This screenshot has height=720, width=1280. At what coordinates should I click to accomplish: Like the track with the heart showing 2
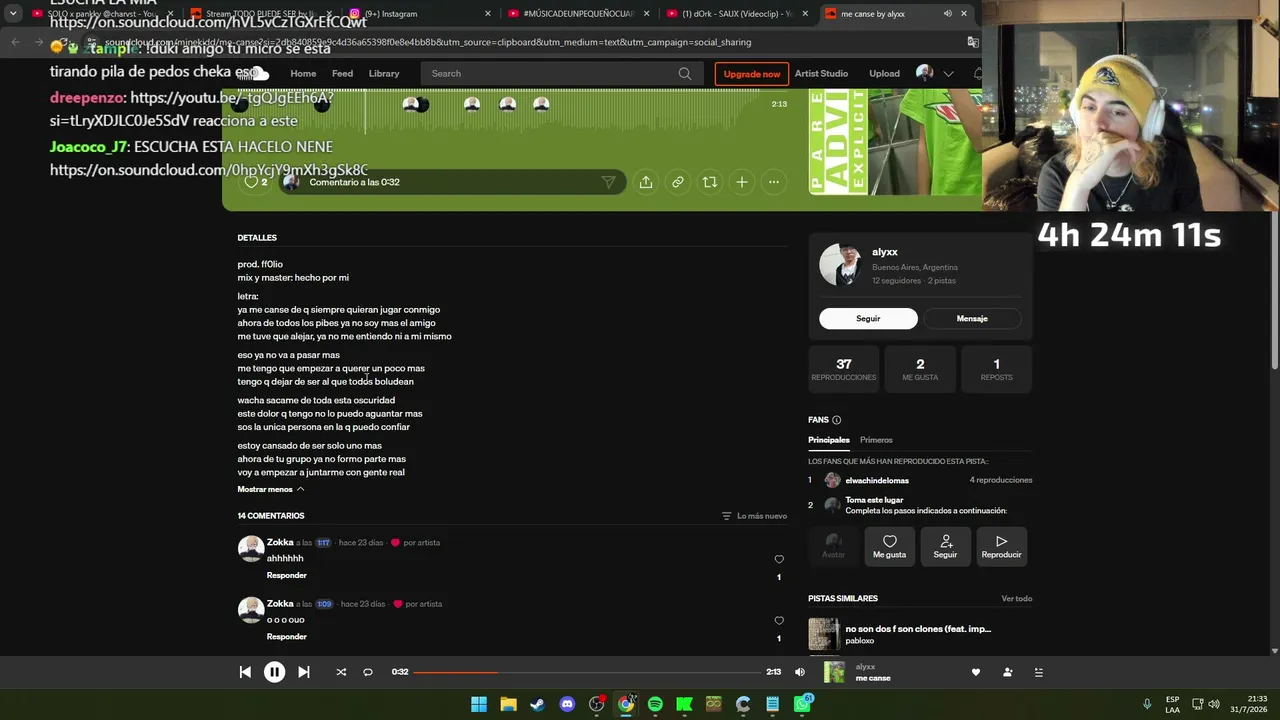(256, 182)
